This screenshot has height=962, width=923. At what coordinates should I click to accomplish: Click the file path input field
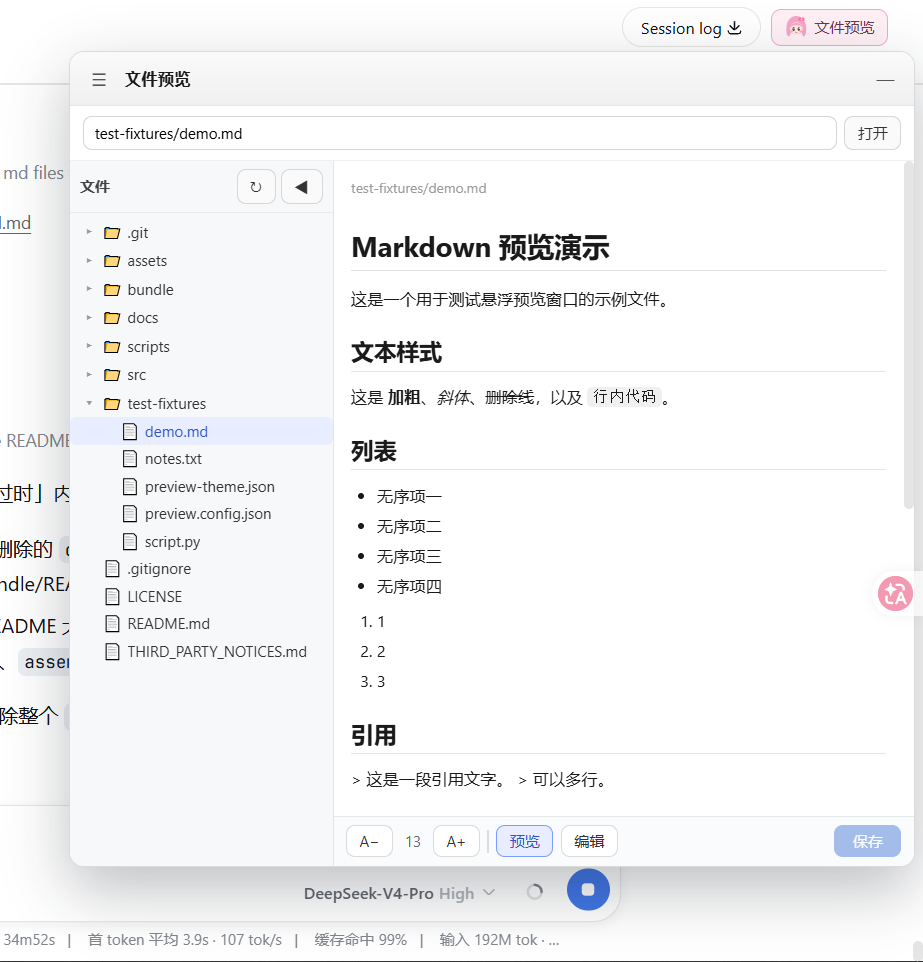tap(460, 133)
